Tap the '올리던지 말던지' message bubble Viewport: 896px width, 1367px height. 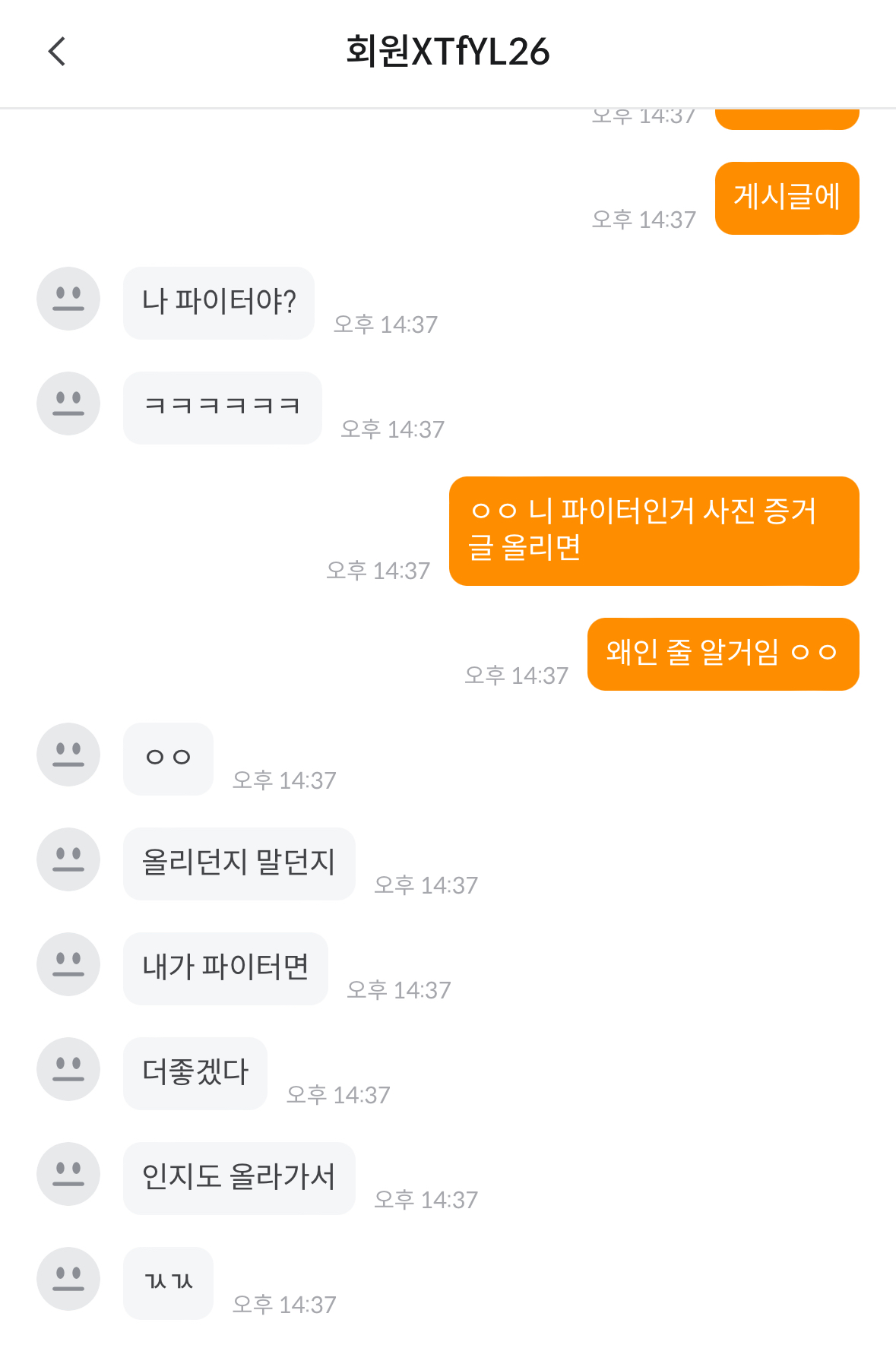239,863
